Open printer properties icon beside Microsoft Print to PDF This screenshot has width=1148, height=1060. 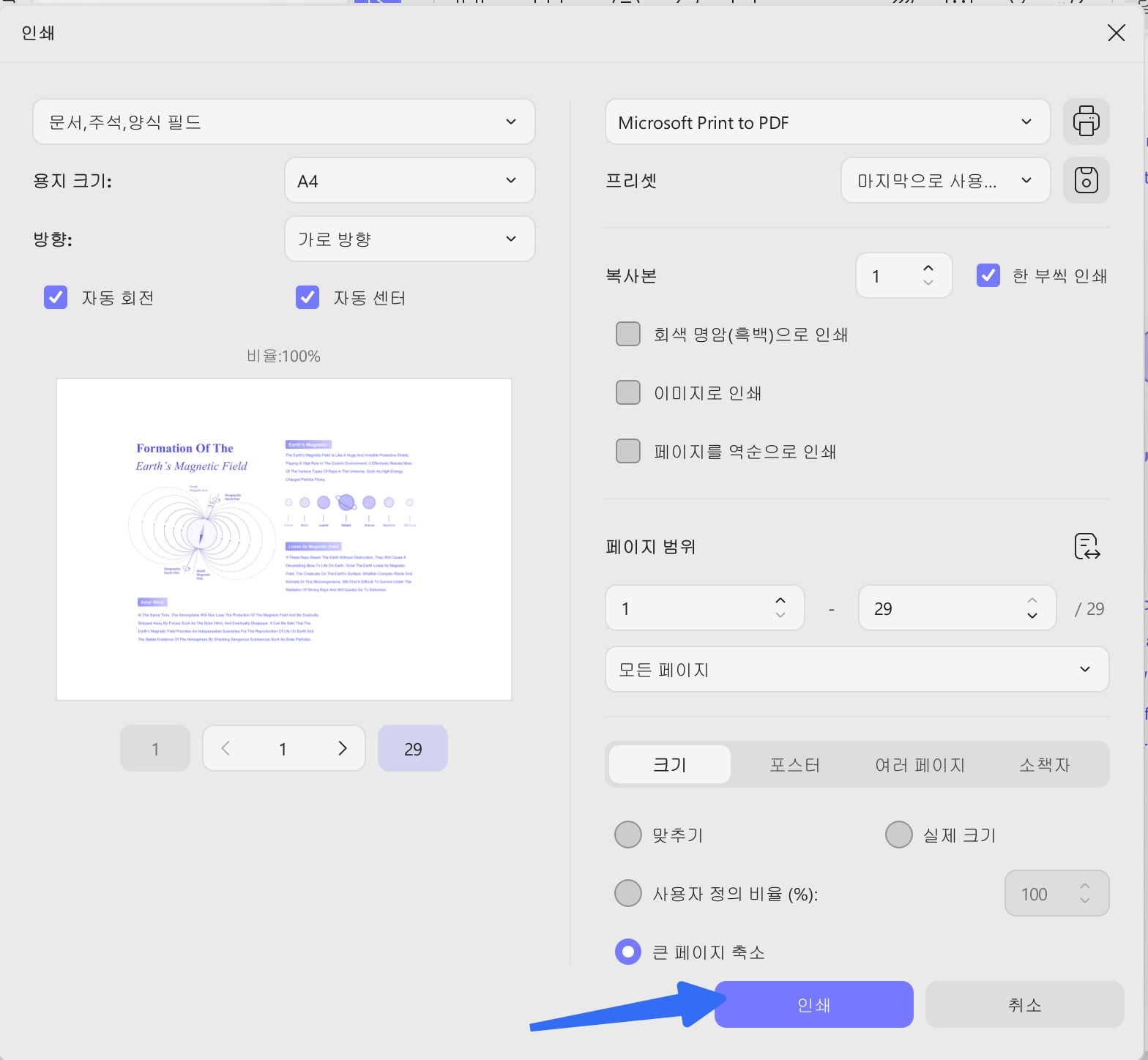coord(1086,122)
